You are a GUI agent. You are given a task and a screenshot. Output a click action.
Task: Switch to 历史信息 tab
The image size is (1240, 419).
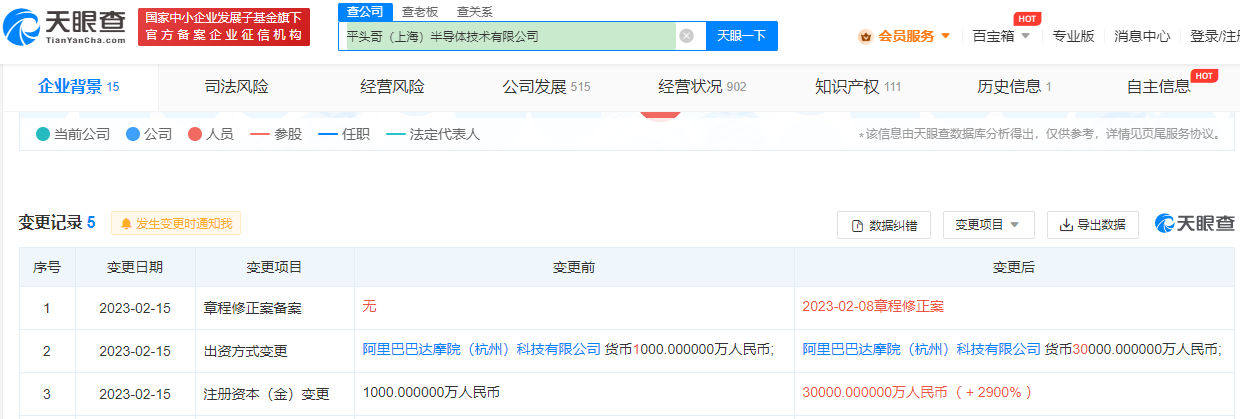pos(1014,87)
